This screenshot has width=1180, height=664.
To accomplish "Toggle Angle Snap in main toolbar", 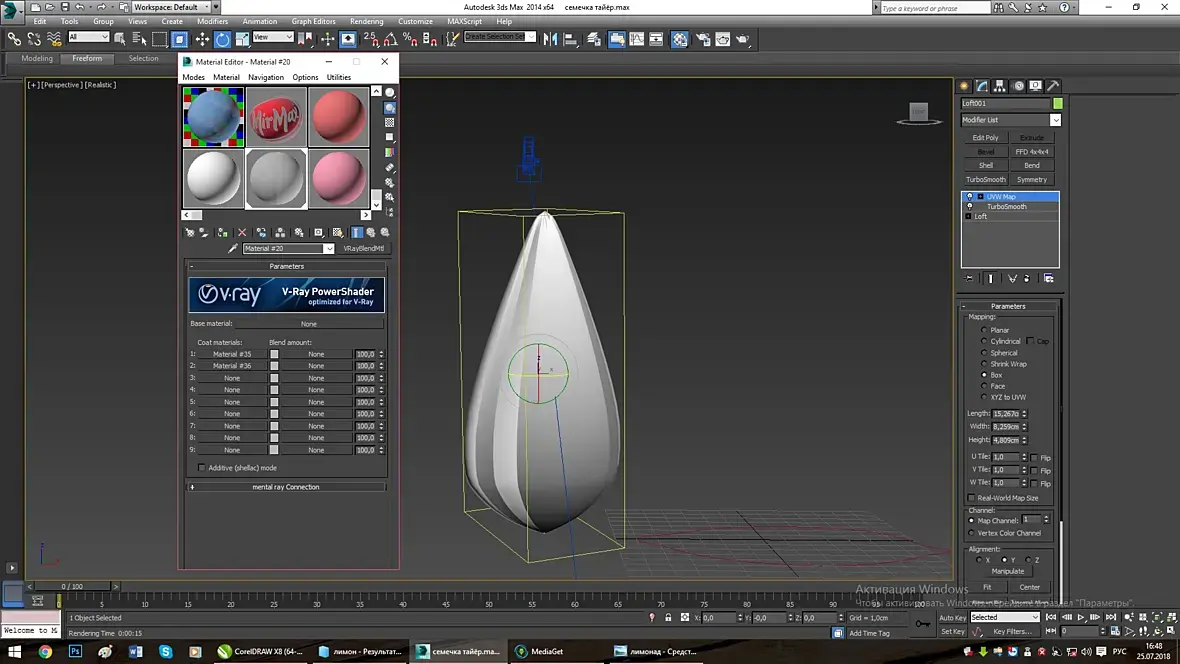I will tap(390, 39).
